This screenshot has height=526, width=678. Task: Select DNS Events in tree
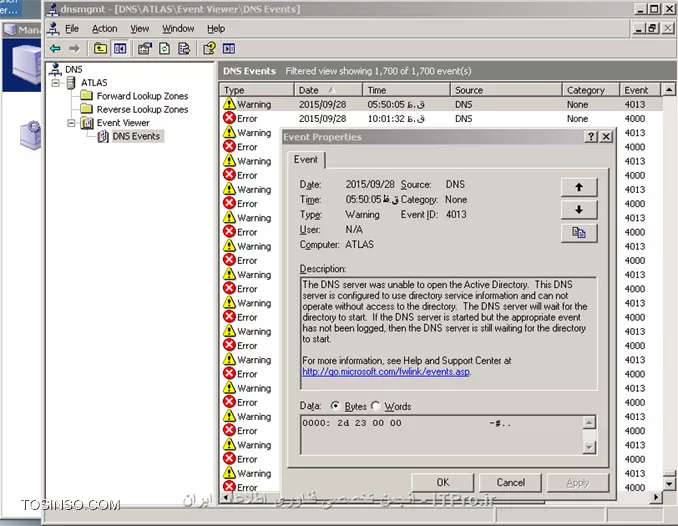point(136,136)
